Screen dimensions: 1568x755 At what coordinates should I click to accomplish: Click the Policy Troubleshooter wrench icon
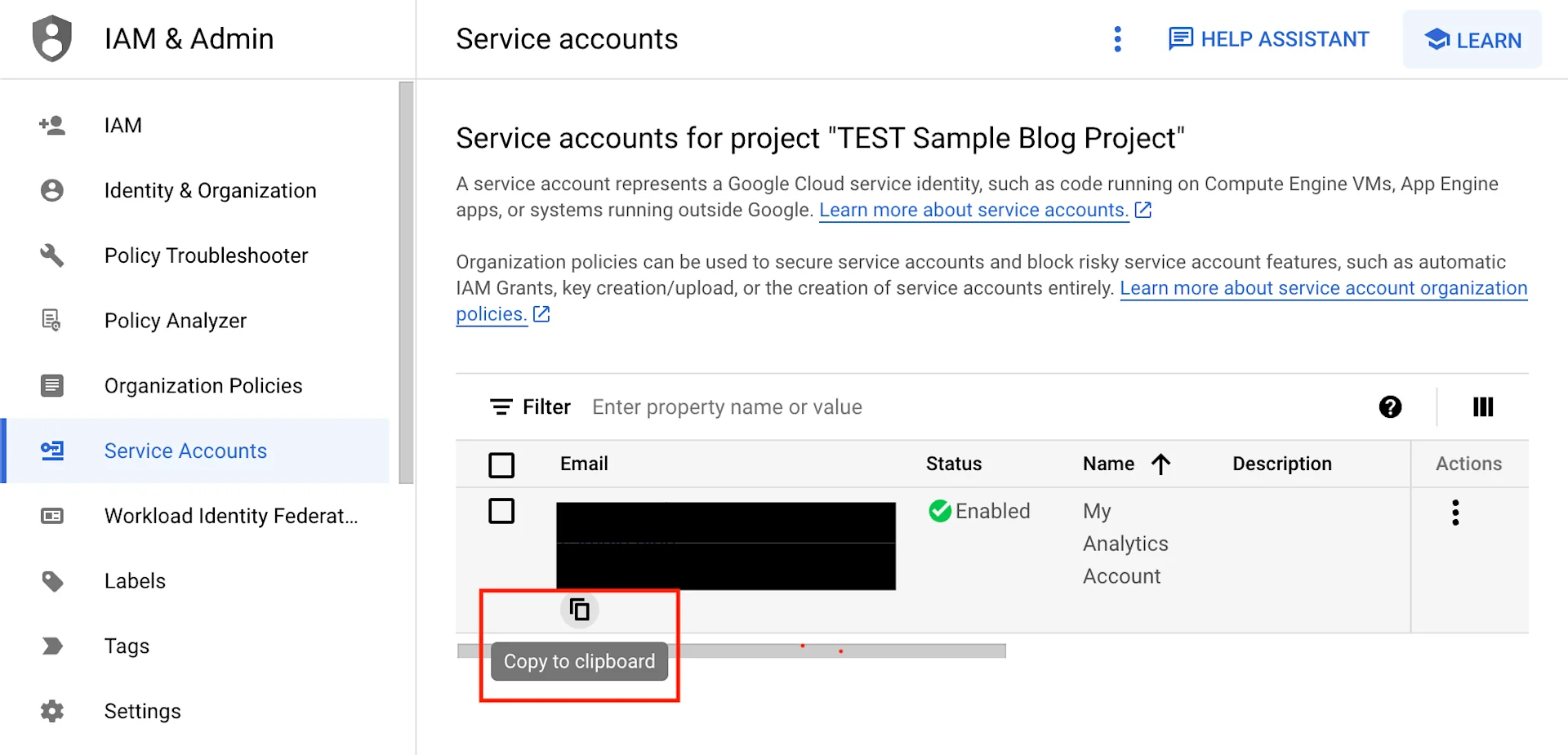52,255
